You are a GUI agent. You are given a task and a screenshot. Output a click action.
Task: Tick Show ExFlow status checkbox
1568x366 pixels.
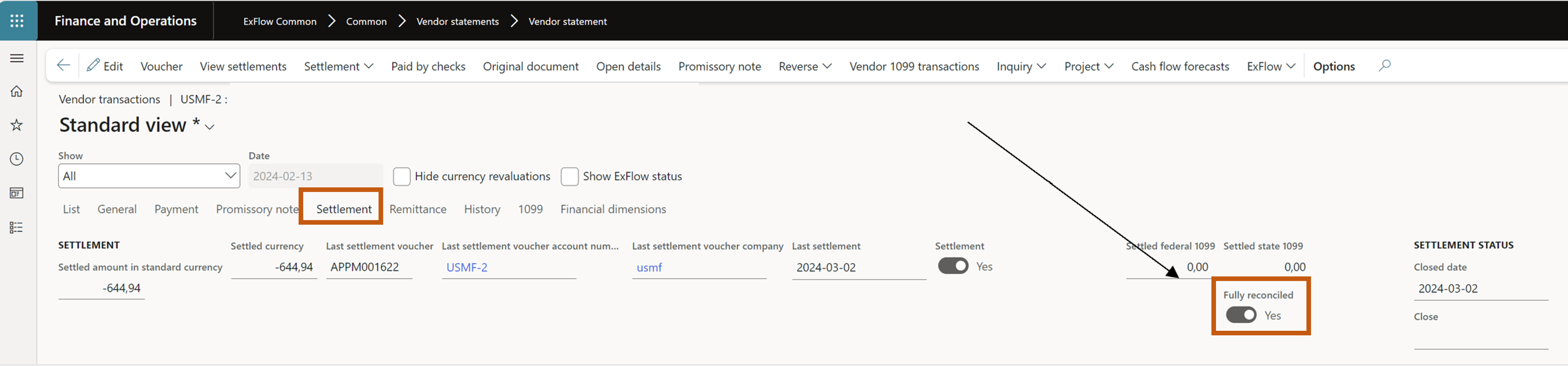570,176
